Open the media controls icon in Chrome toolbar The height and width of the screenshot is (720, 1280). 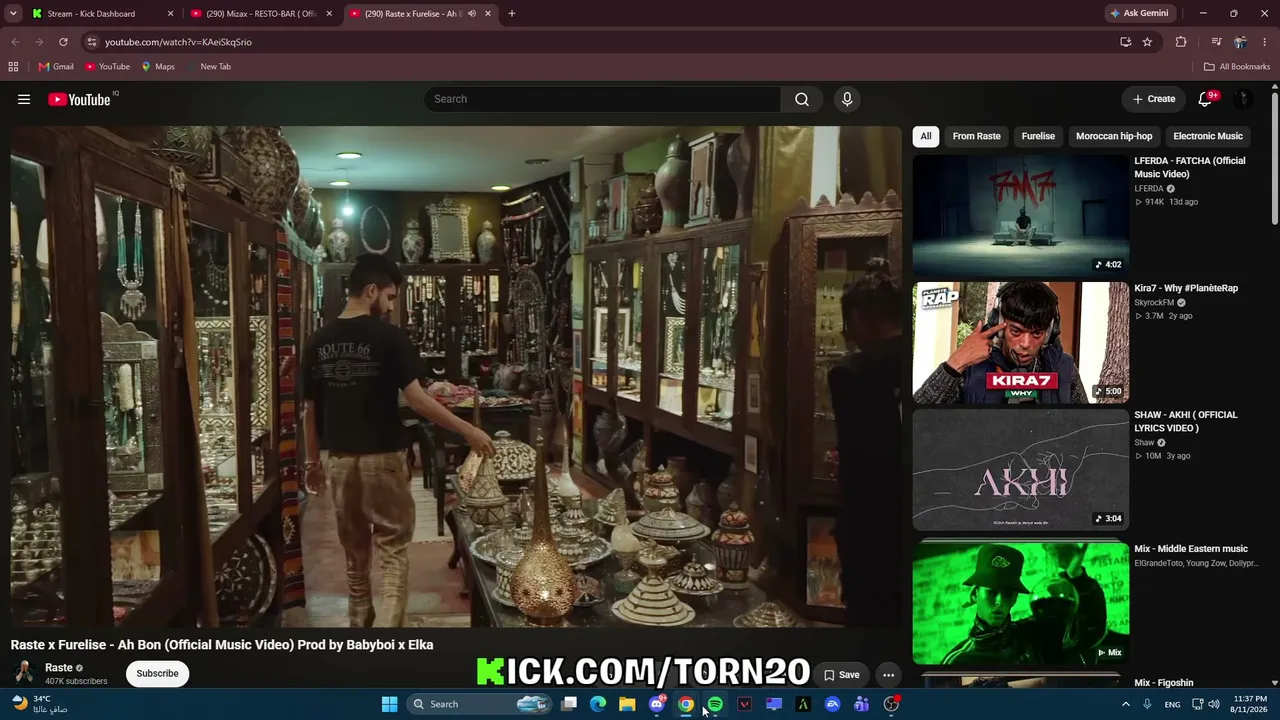tap(1216, 42)
